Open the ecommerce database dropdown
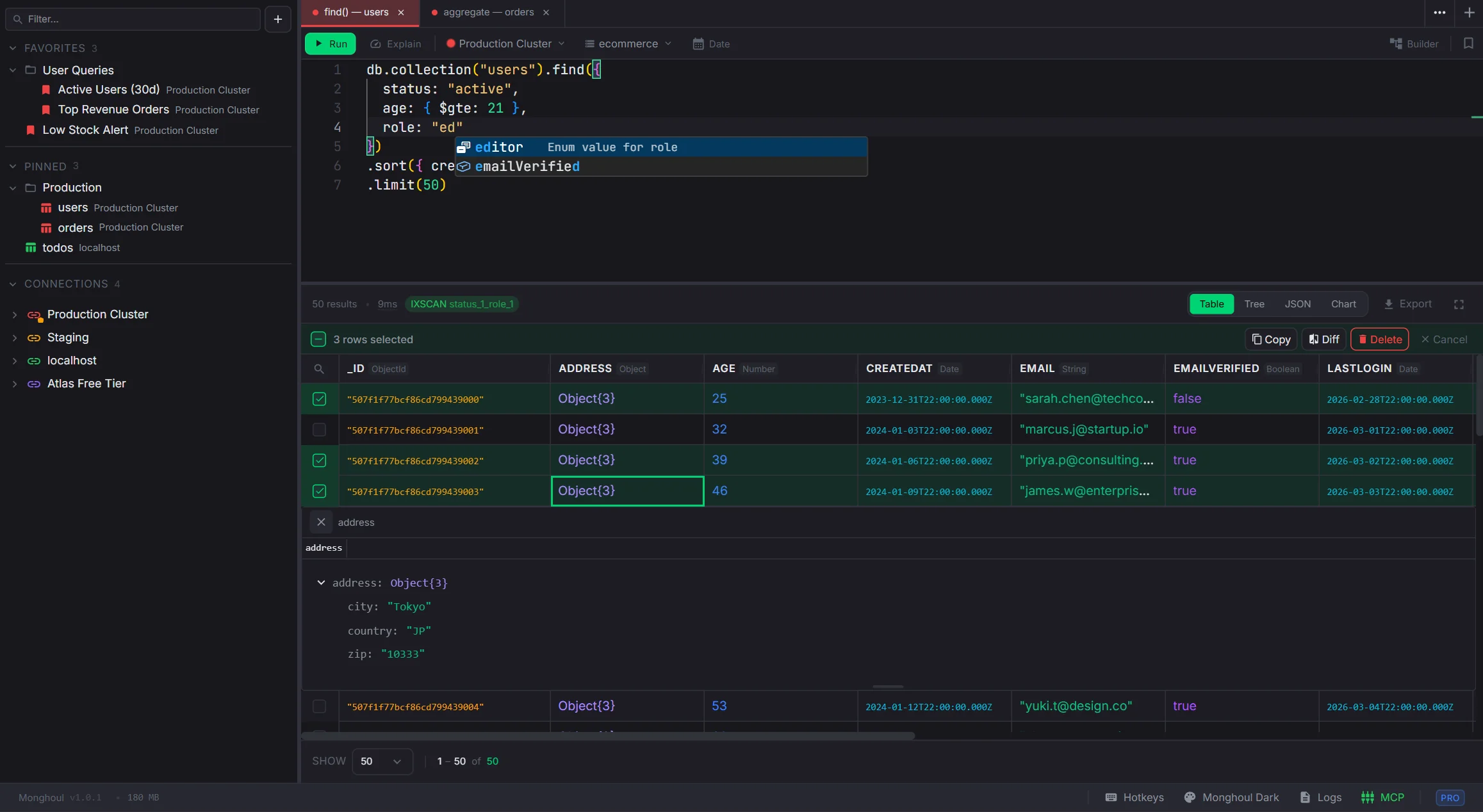Screen dimensions: 1483x812 [x=628, y=44]
